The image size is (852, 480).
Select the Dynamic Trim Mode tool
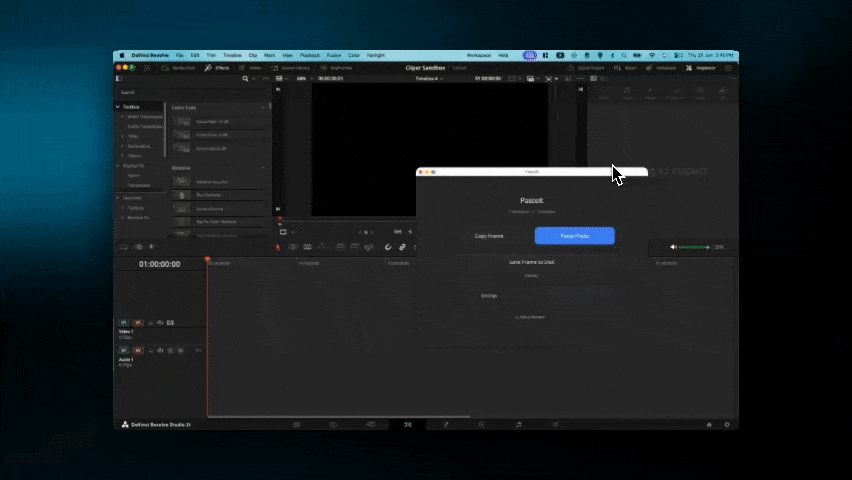[x=308, y=247]
